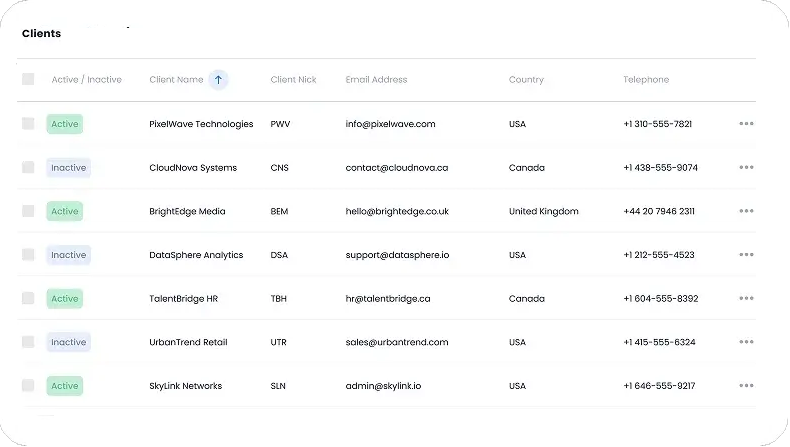The image size is (790, 447).
Task: Click the email hr@talentbridge.ca
Action: tap(388, 299)
